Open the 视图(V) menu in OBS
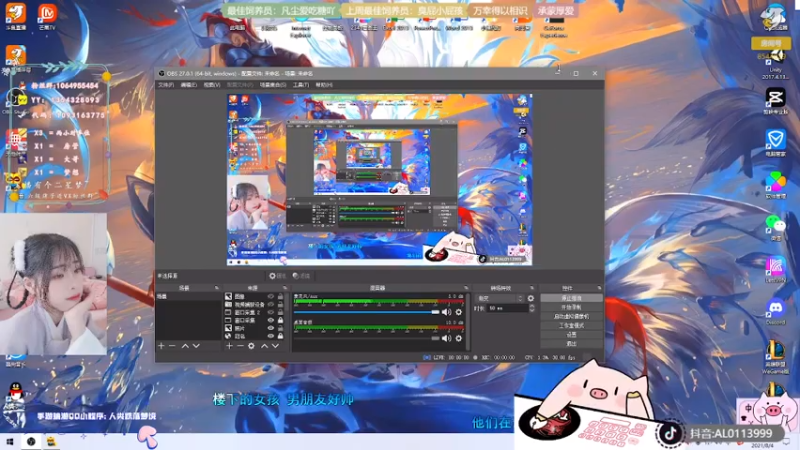 click(x=212, y=85)
